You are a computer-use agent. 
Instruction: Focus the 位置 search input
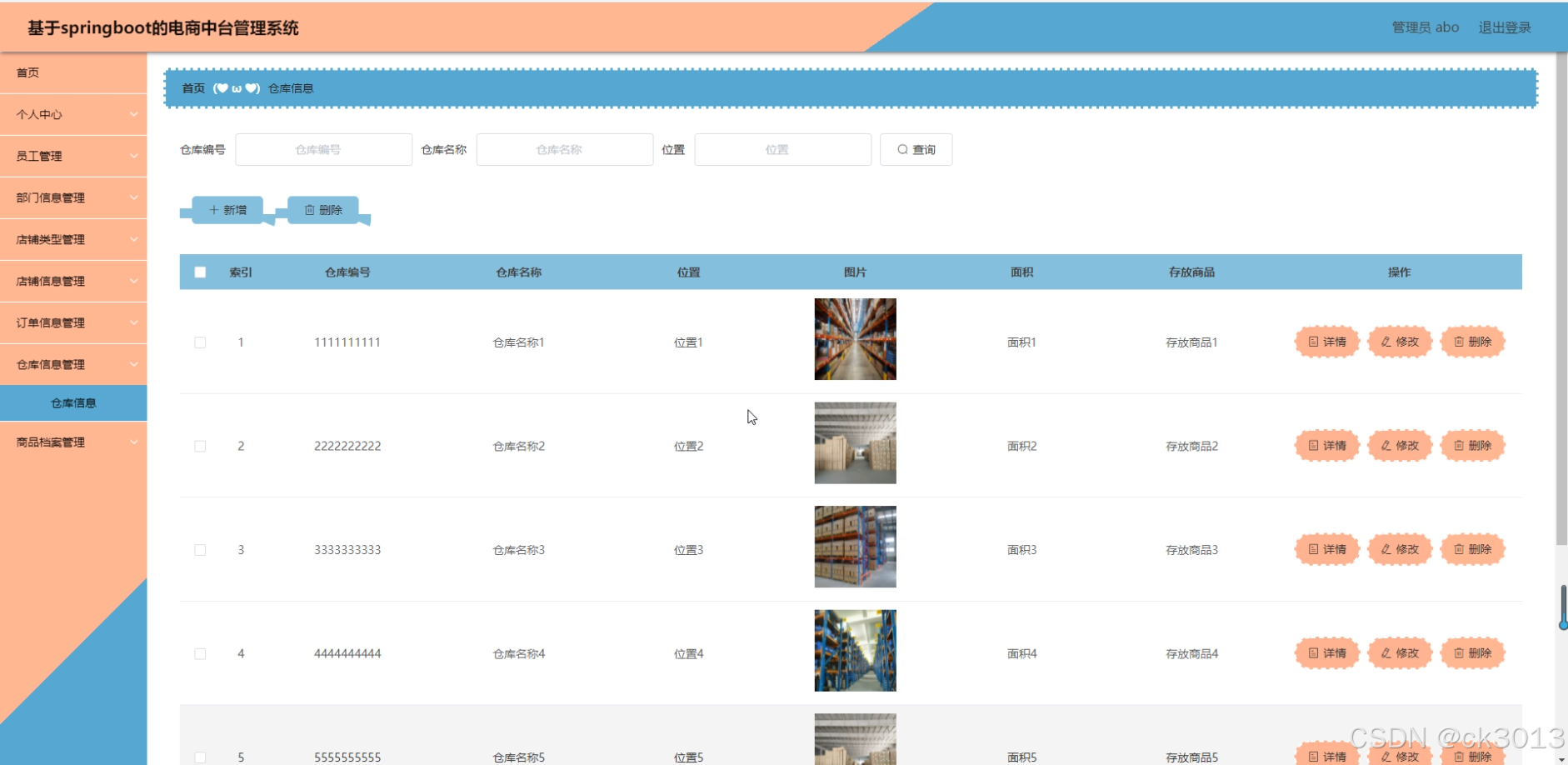pyautogui.click(x=783, y=150)
